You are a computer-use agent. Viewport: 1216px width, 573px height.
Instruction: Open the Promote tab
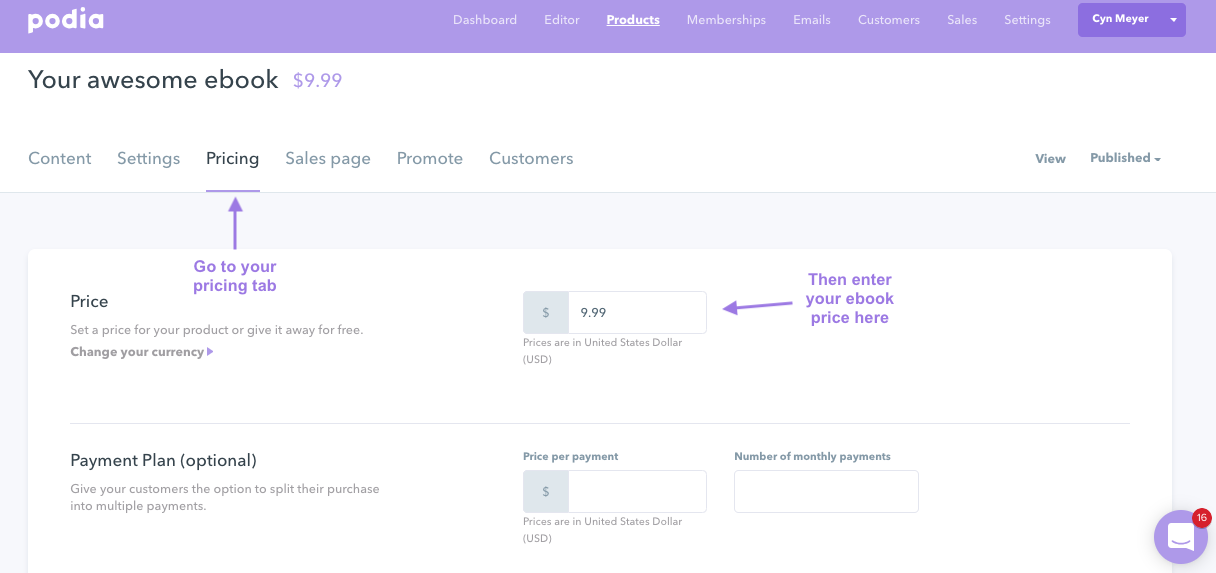click(x=430, y=158)
